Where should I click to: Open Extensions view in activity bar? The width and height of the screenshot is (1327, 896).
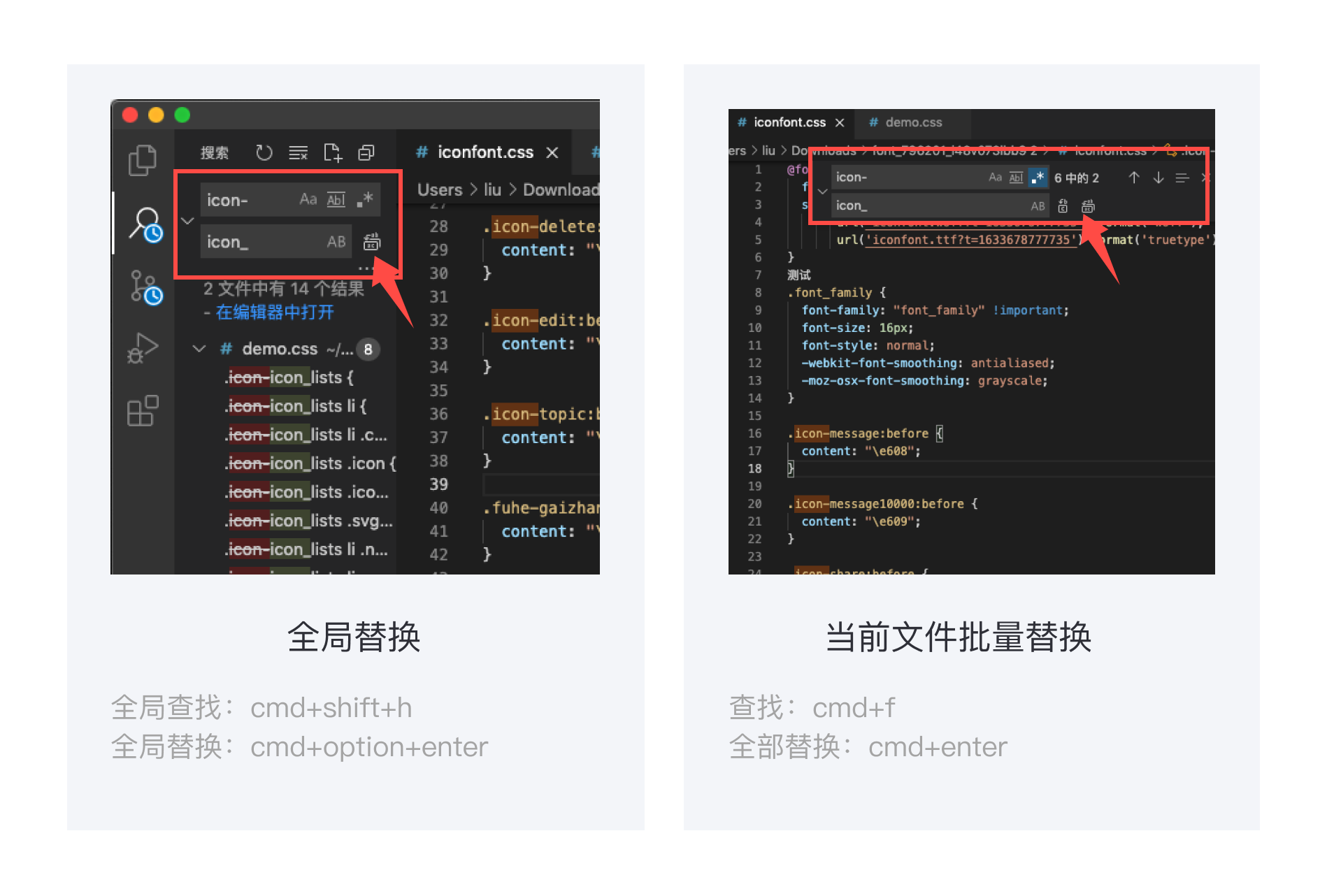point(143,410)
